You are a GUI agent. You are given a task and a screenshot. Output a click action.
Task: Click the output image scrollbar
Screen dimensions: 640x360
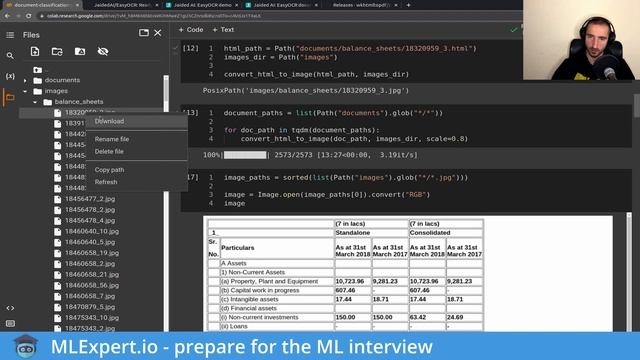629,271
